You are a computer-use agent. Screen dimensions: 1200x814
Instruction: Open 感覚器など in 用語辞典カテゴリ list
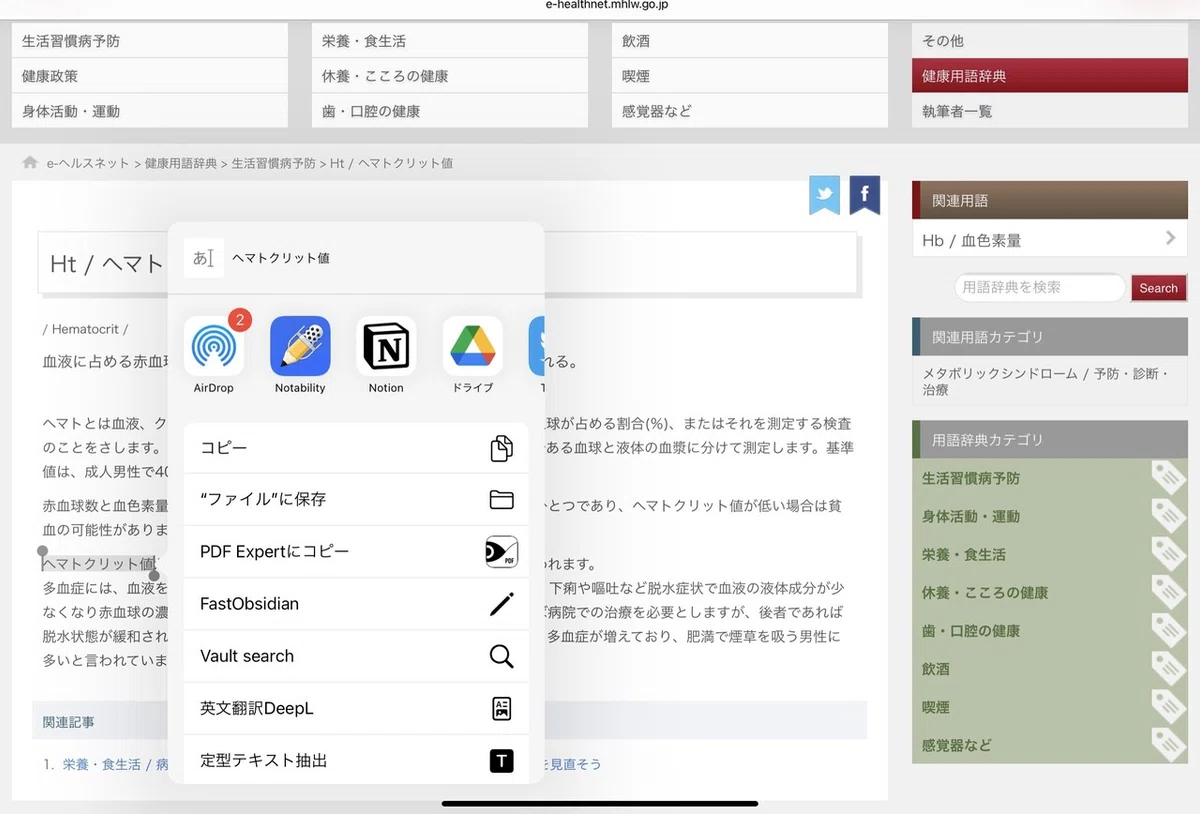[x=957, y=745]
